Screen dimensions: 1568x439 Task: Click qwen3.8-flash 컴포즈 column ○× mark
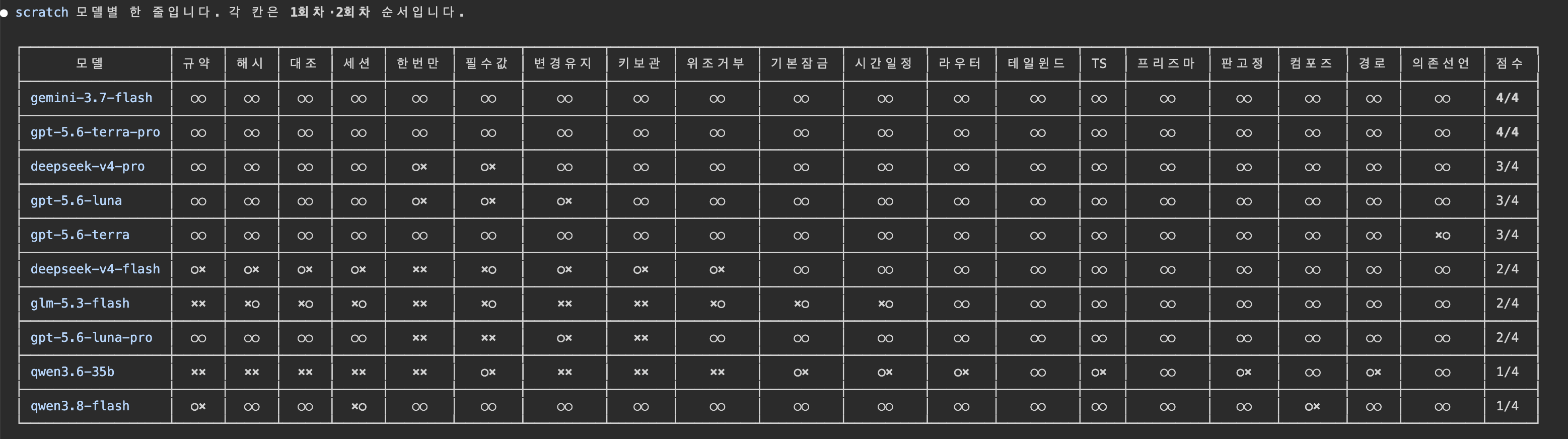1312,406
